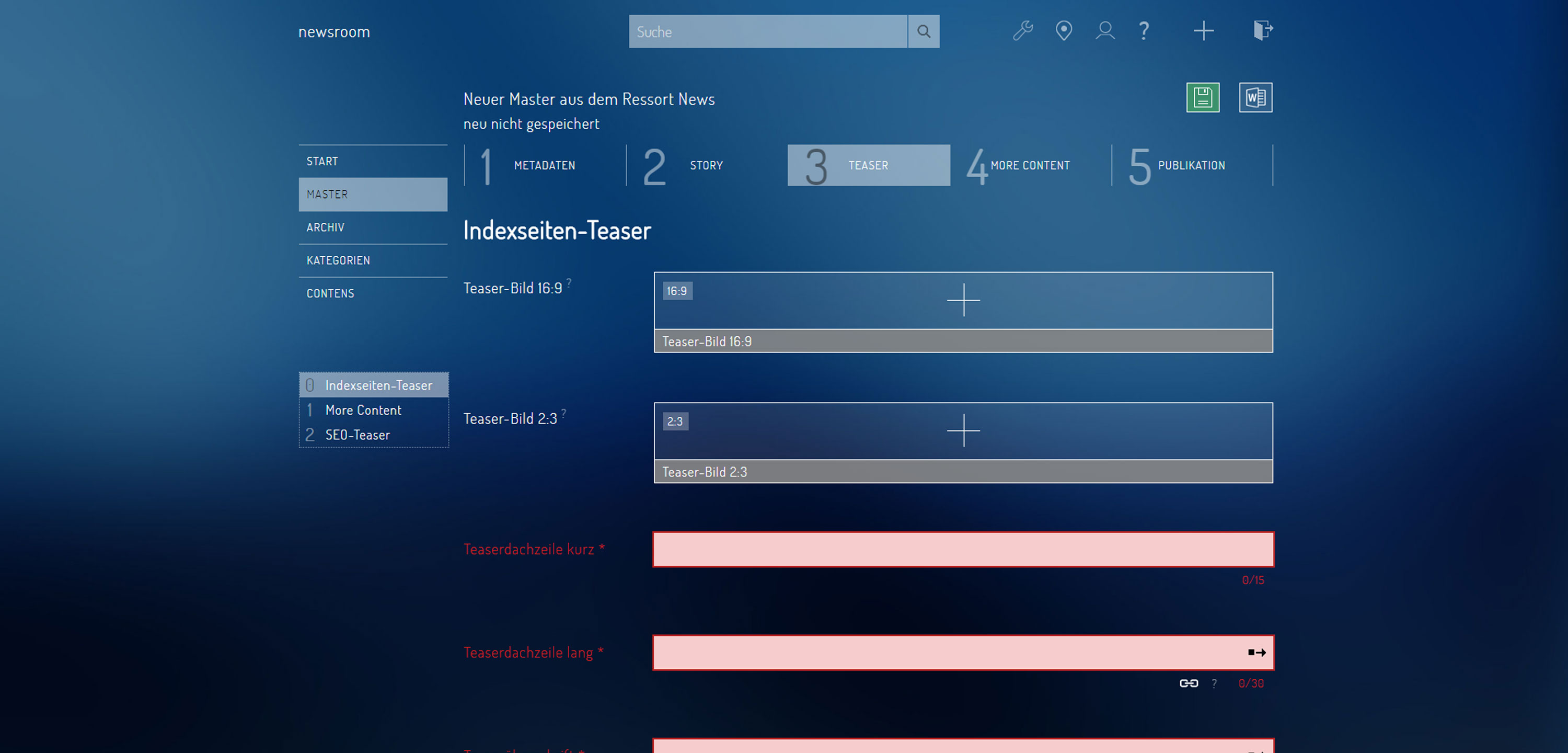Click link chain icon below Teaserdachzeile lang
Viewport: 1568px width, 753px height.
(1188, 683)
